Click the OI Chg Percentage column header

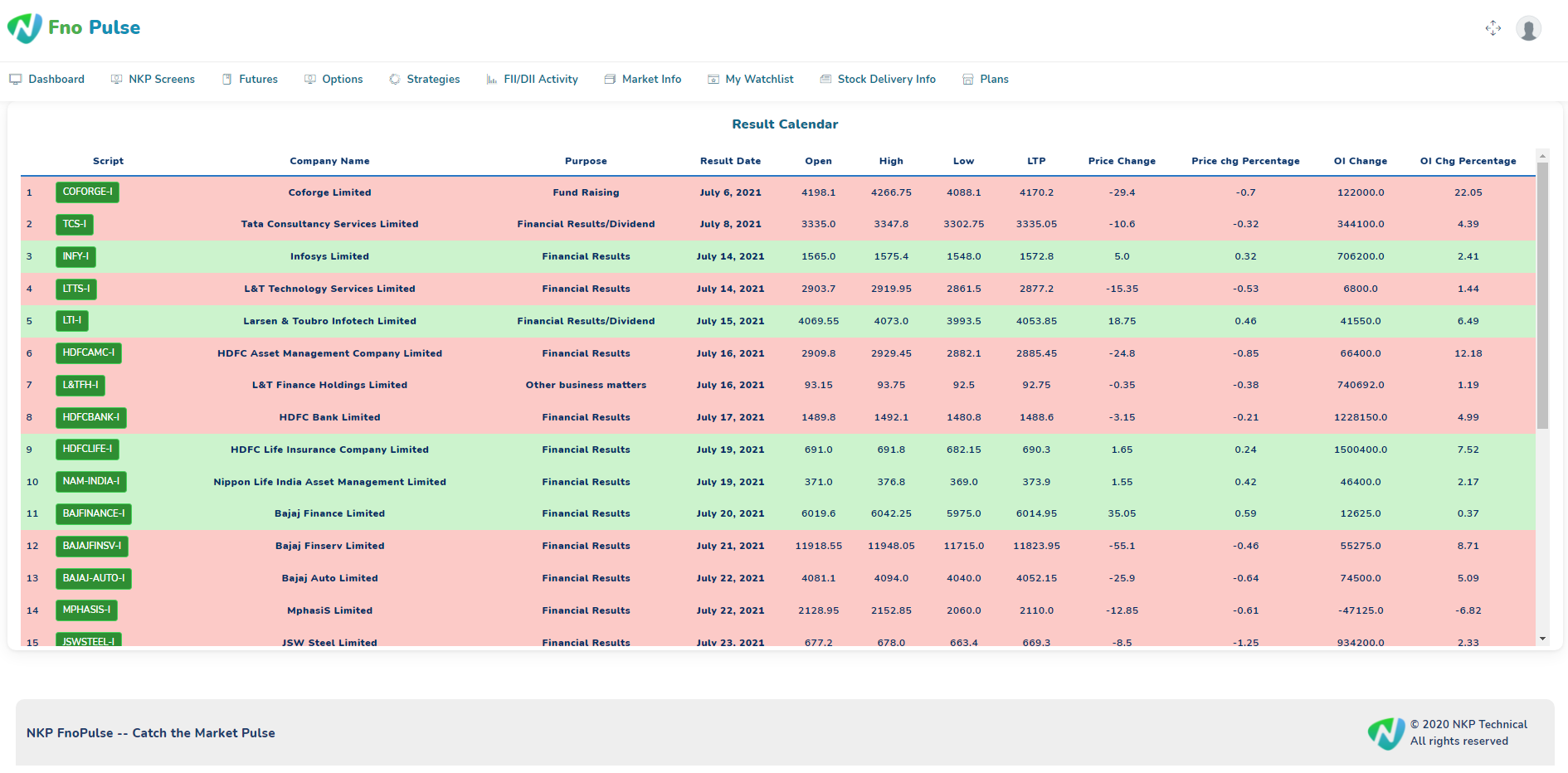point(1468,162)
